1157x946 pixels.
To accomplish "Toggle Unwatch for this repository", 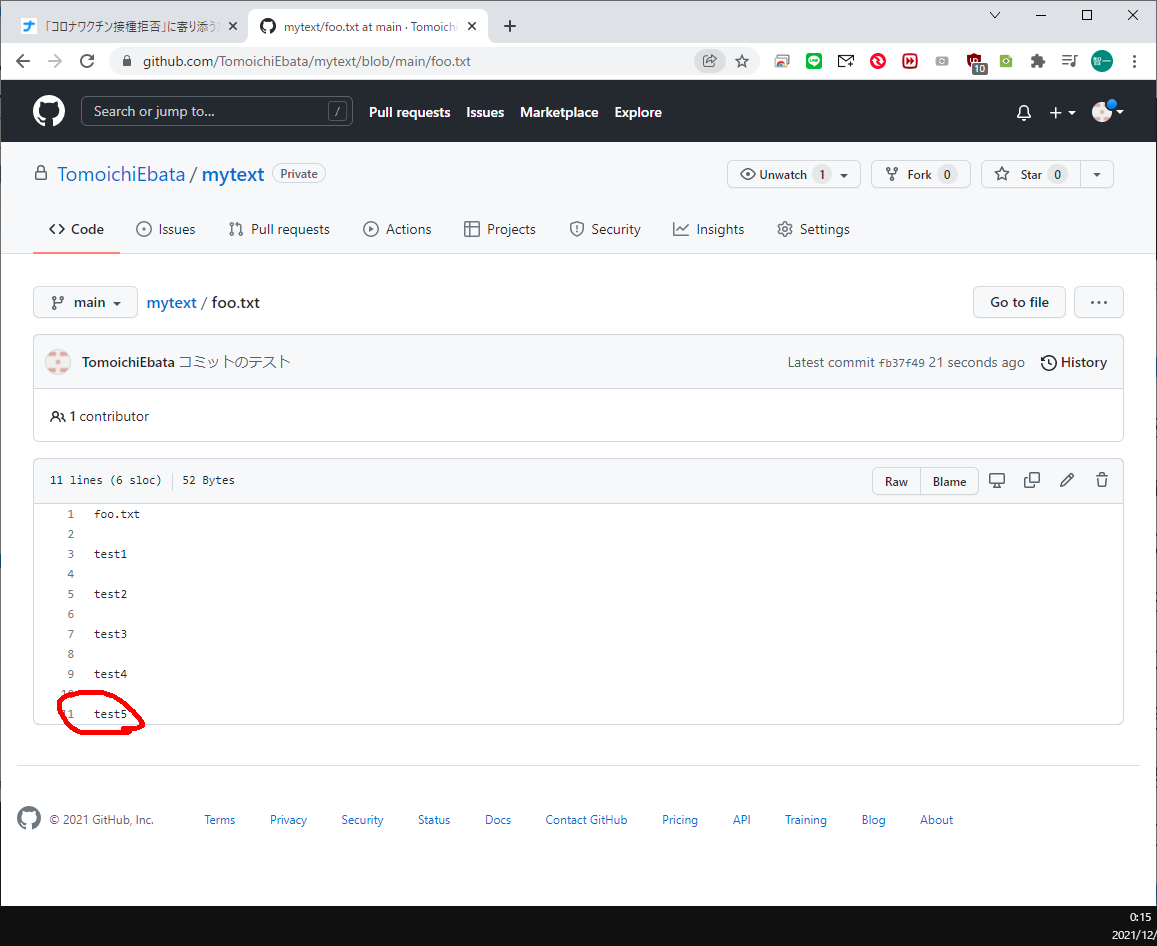I will pyautogui.click(x=782, y=175).
